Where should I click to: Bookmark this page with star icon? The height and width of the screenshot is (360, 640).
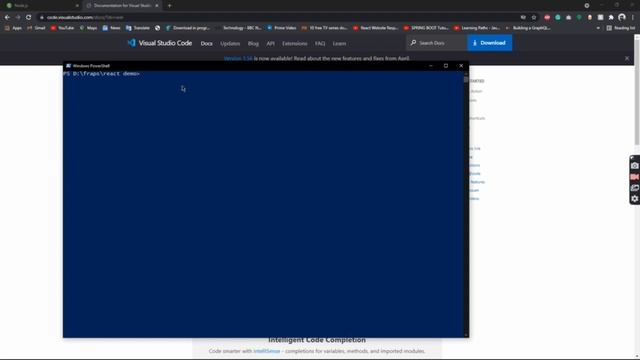click(533, 17)
